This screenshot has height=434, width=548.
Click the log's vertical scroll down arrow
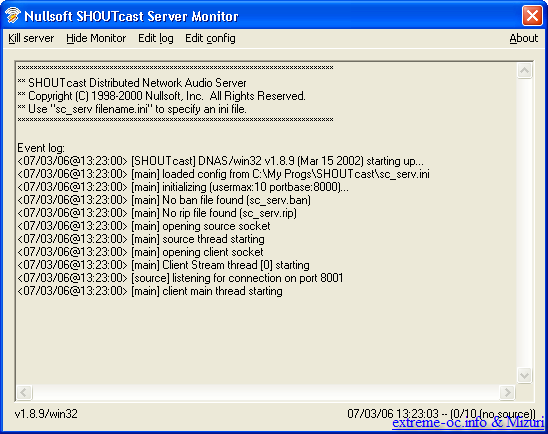tap(524, 376)
